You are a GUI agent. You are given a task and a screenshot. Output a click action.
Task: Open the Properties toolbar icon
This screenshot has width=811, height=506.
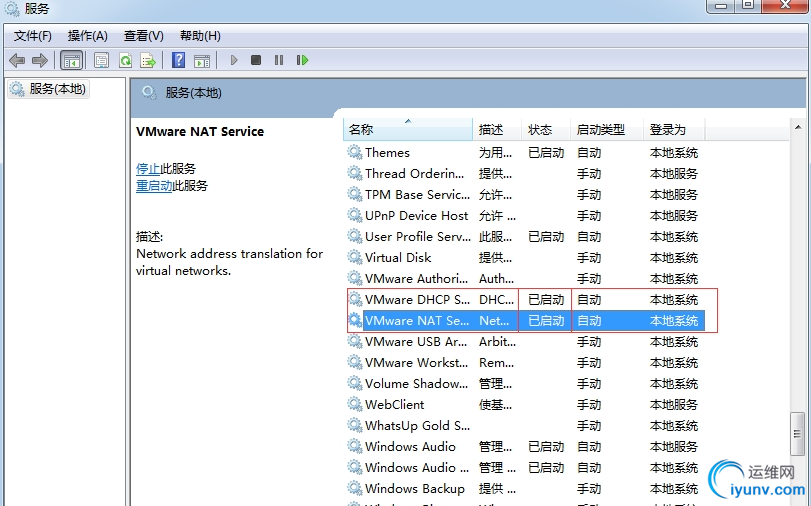tap(101, 61)
